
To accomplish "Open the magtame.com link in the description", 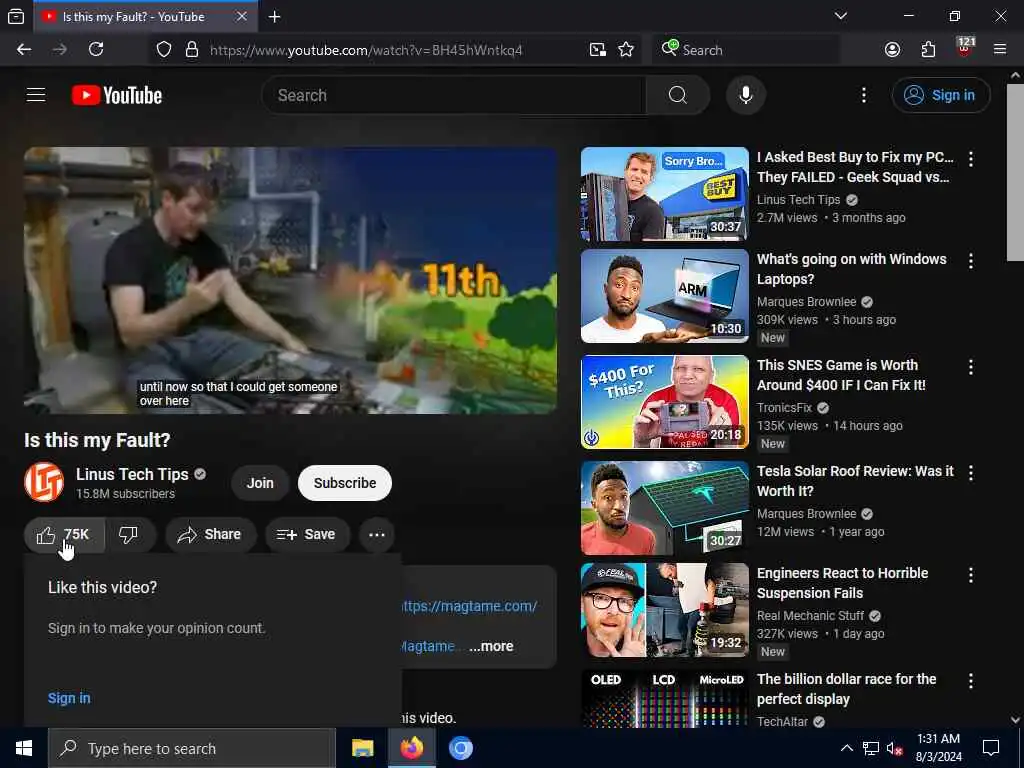I will tap(470, 606).
